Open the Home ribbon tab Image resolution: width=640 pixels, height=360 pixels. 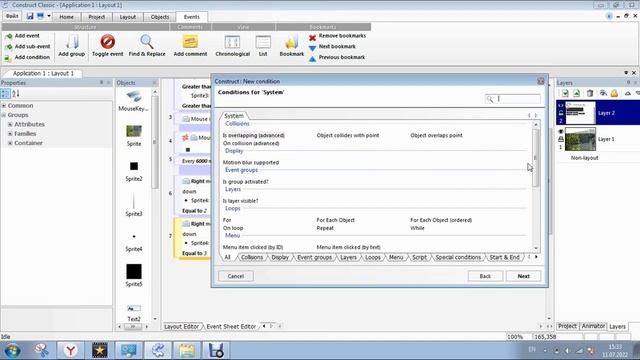pos(66,17)
